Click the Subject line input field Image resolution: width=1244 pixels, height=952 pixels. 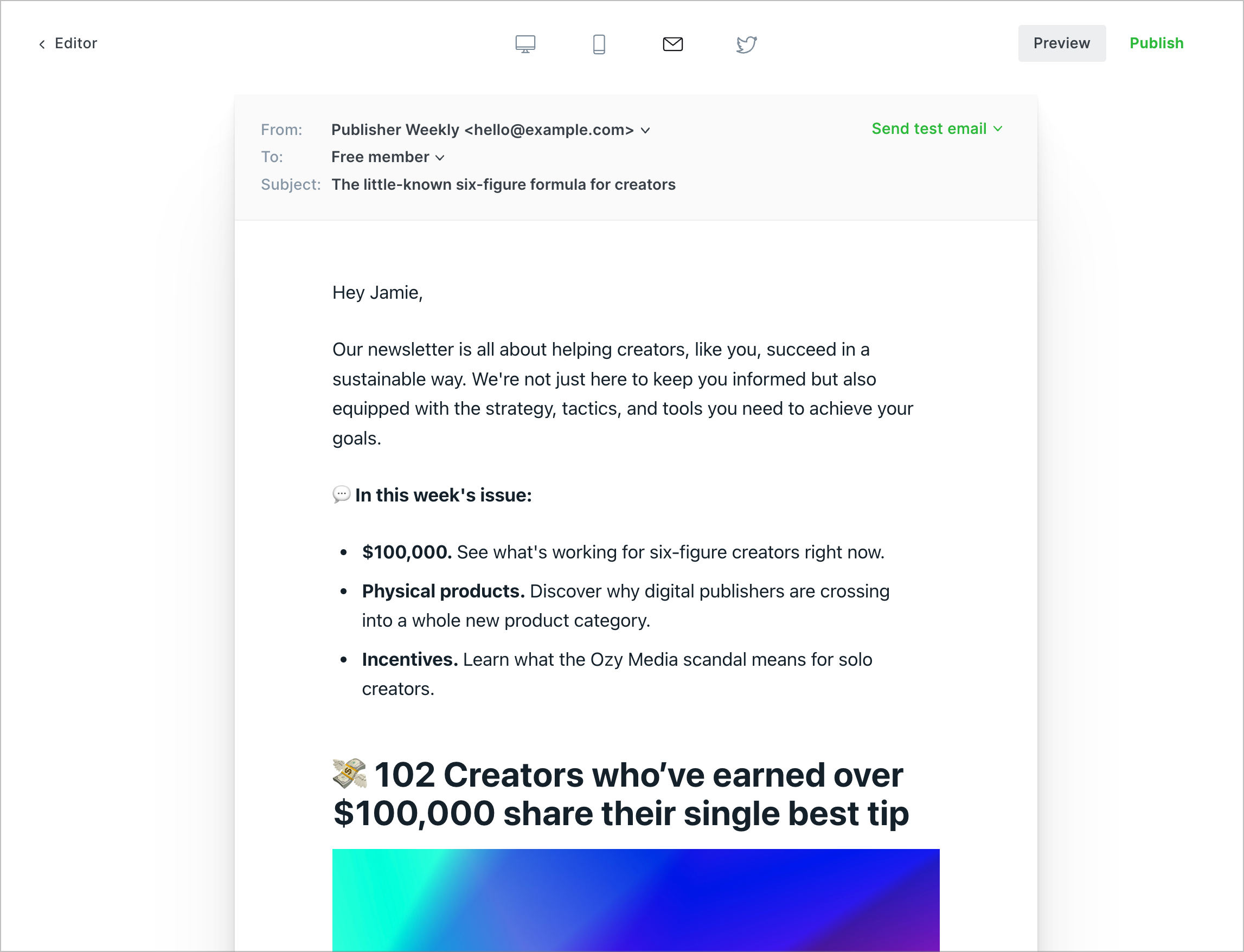click(505, 183)
